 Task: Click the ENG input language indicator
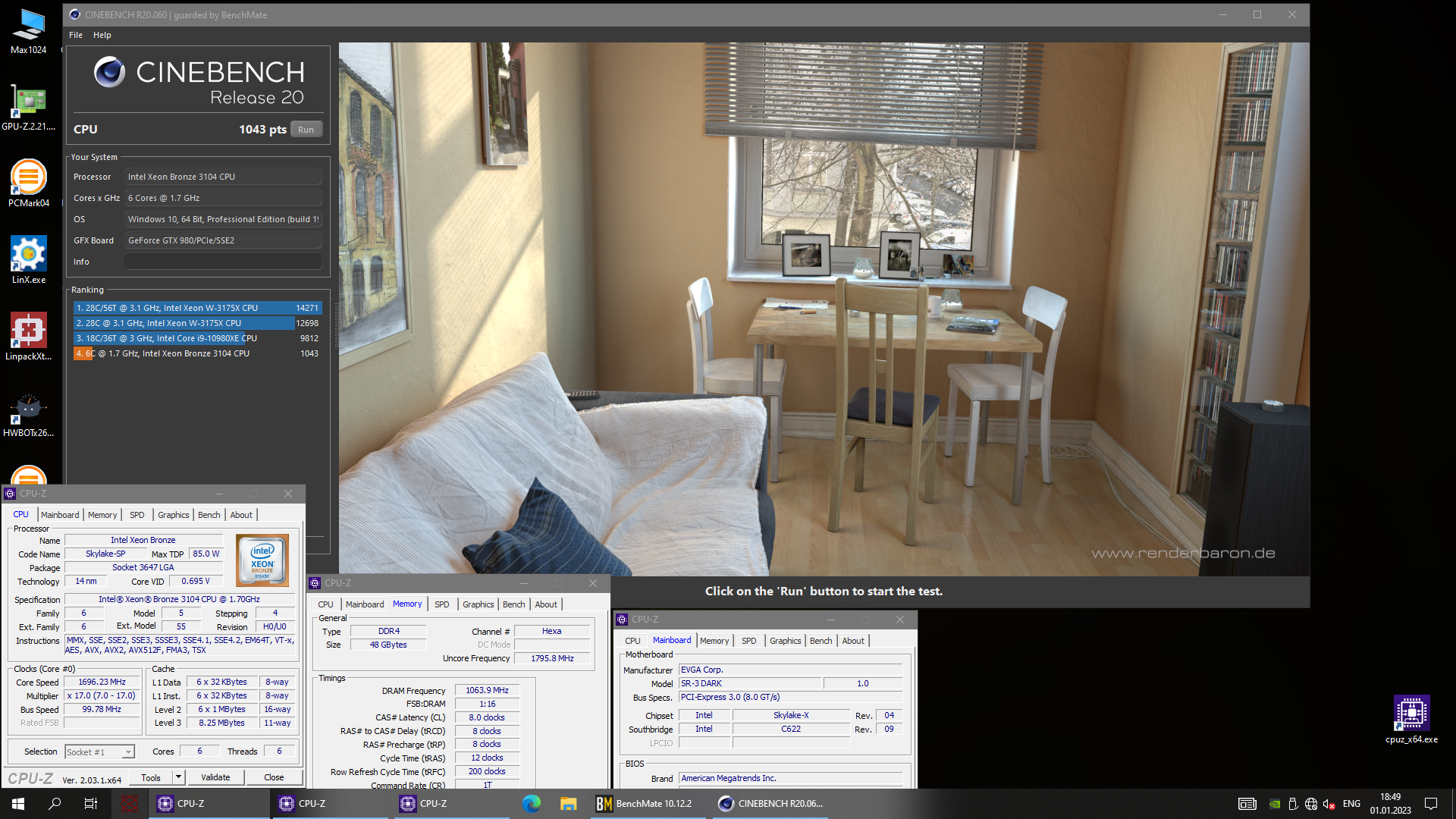click(1351, 804)
